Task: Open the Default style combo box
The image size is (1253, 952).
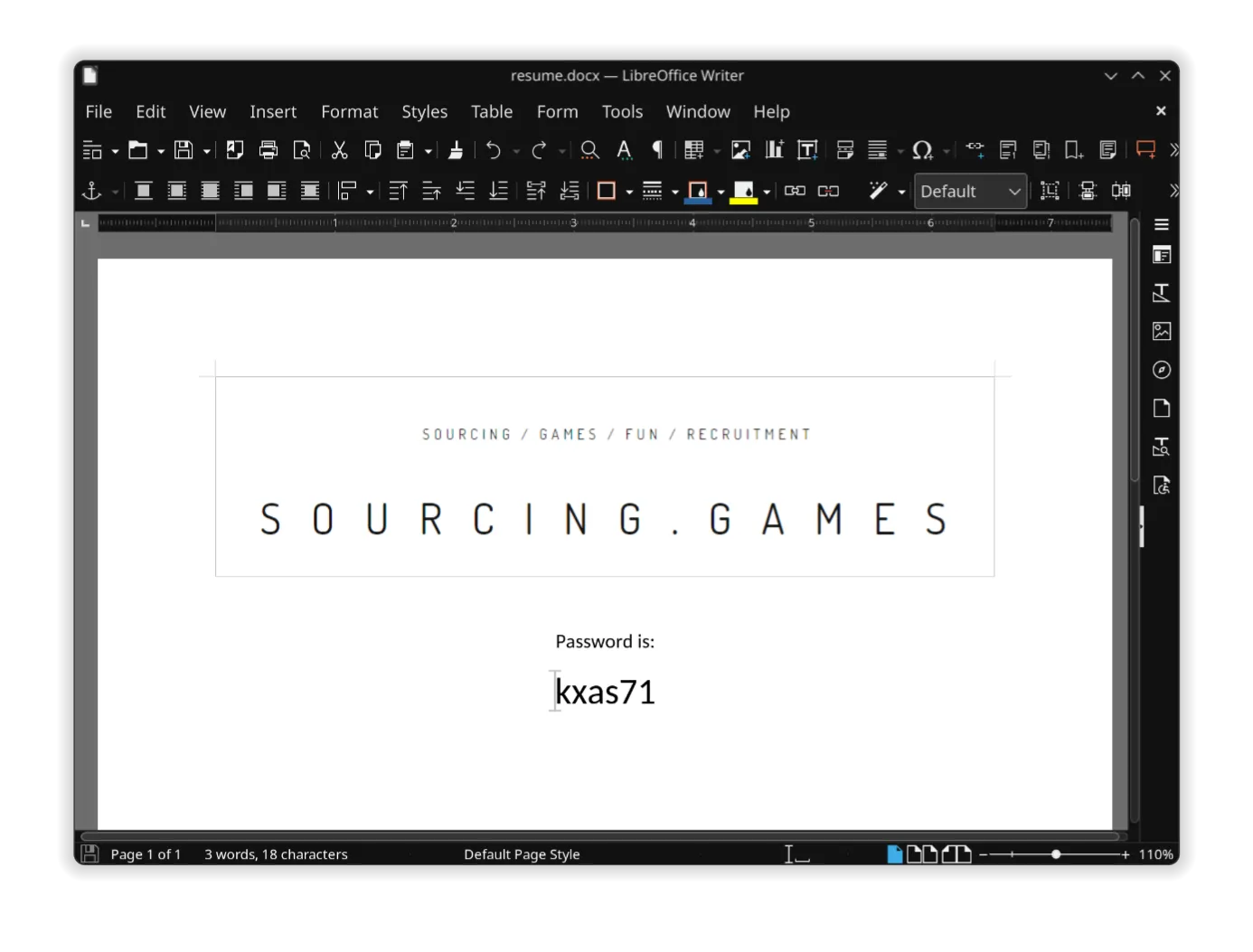Action: [x=970, y=192]
